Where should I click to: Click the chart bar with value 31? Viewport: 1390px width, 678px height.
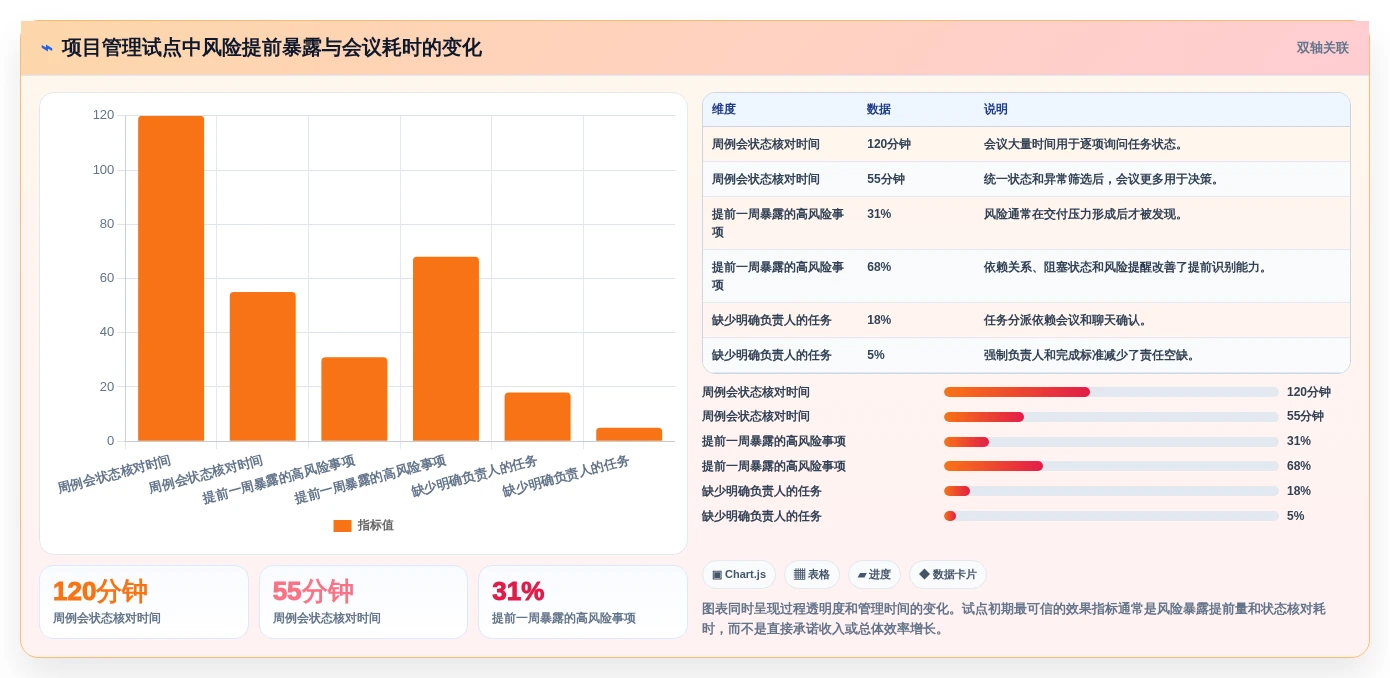(x=354, y=399)
